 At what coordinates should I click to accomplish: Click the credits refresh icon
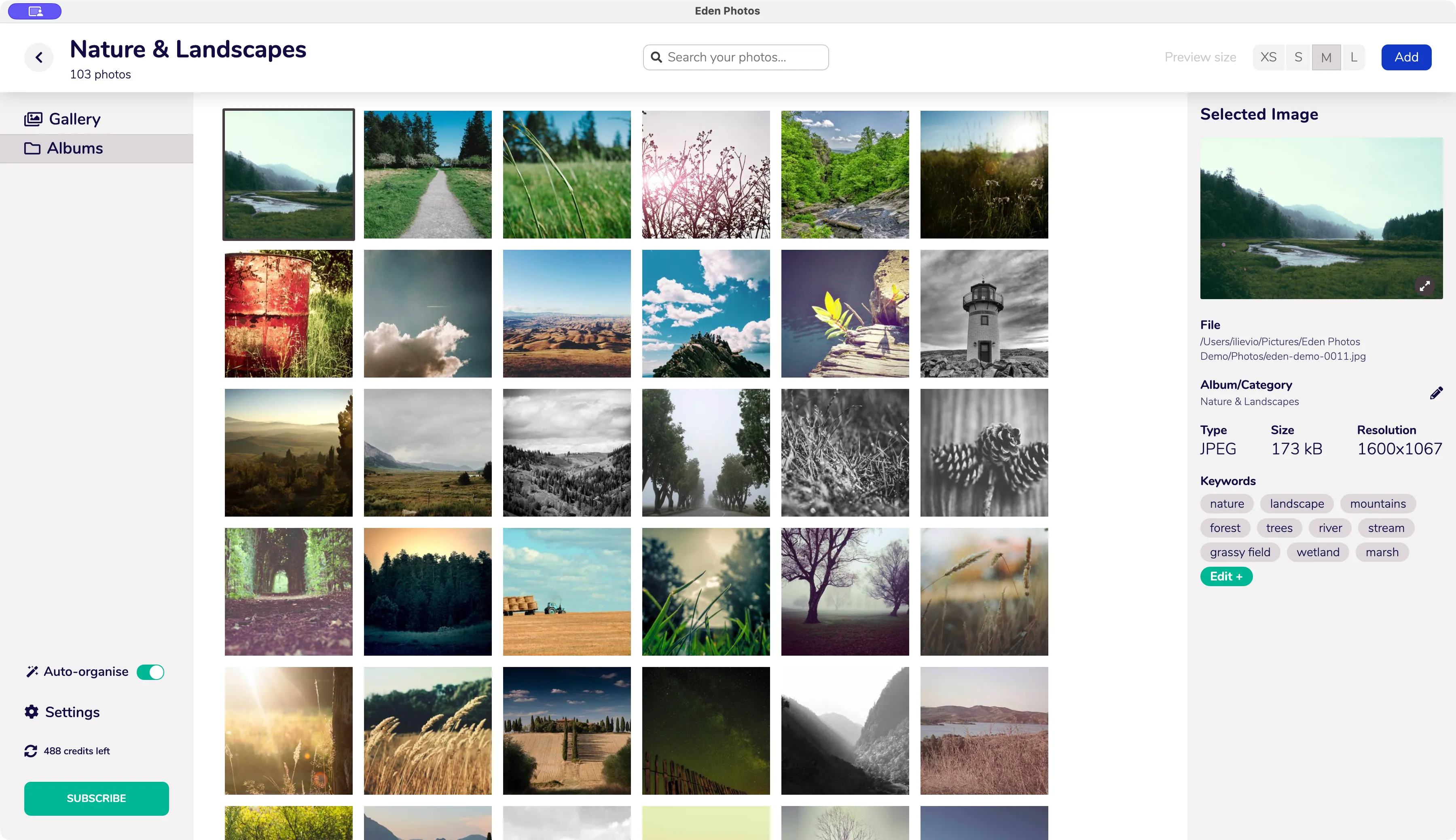[x=31, y=751]
